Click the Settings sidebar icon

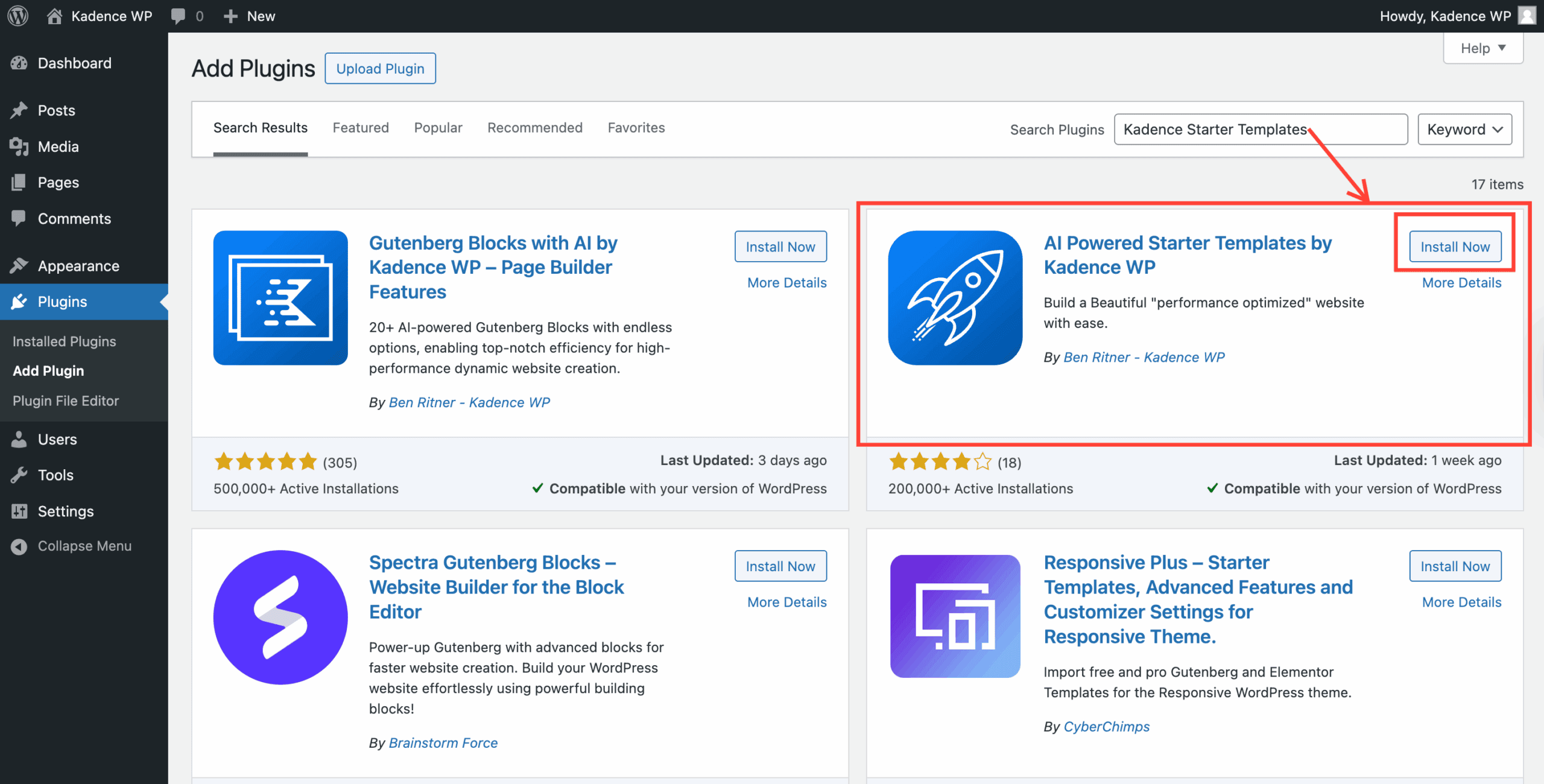coord(19,511)
